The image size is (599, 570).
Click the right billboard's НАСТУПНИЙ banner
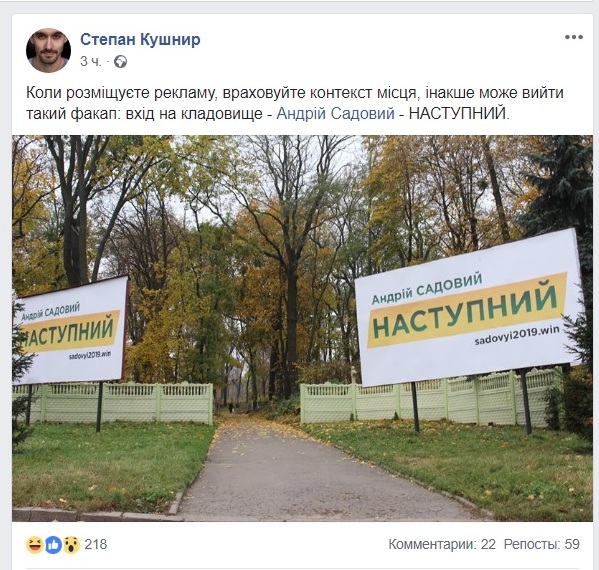(x=467, y=310)
